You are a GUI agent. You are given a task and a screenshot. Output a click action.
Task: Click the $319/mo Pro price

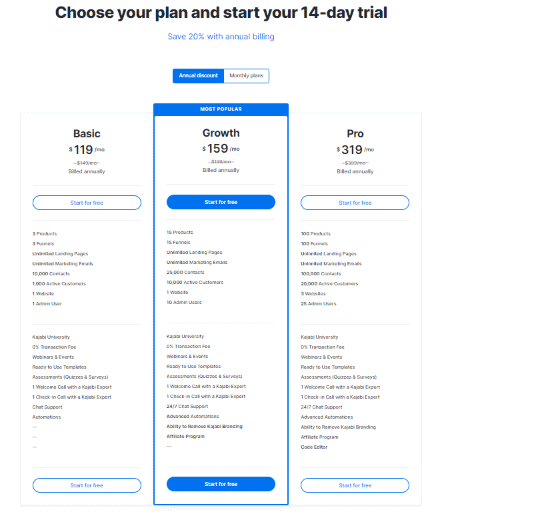point(355,150)
